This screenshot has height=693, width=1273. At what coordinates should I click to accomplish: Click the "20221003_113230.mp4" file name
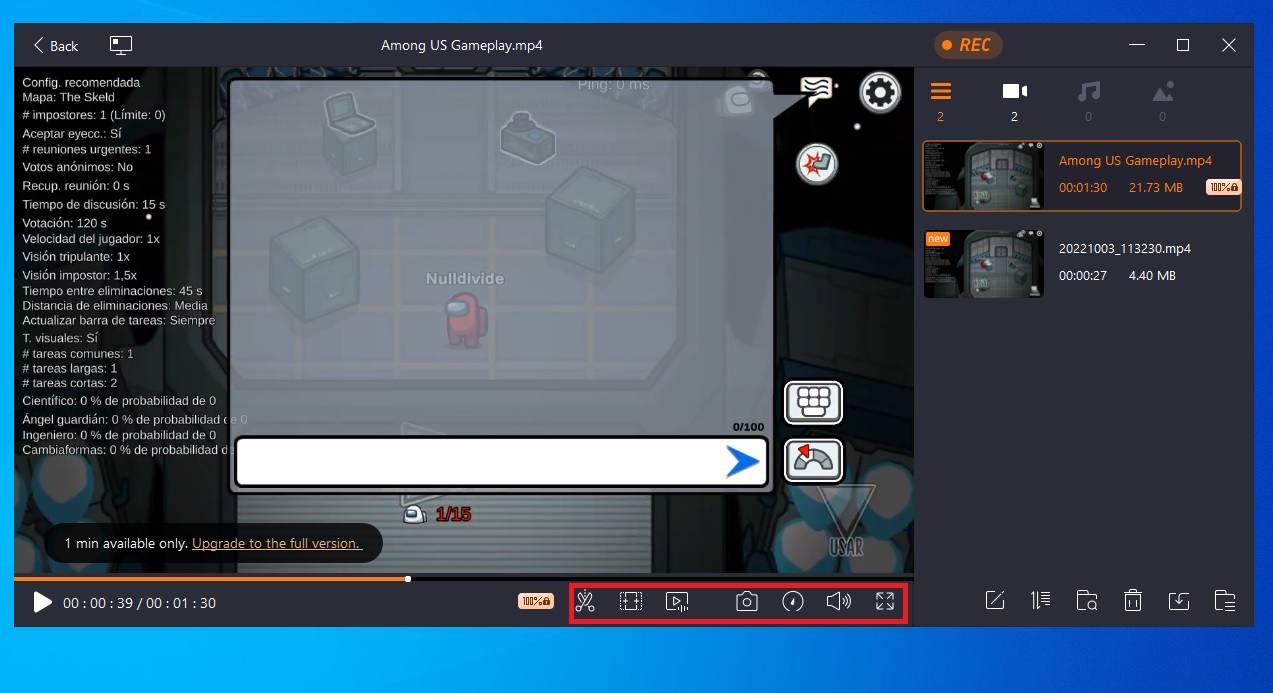tap(1125, 248)
